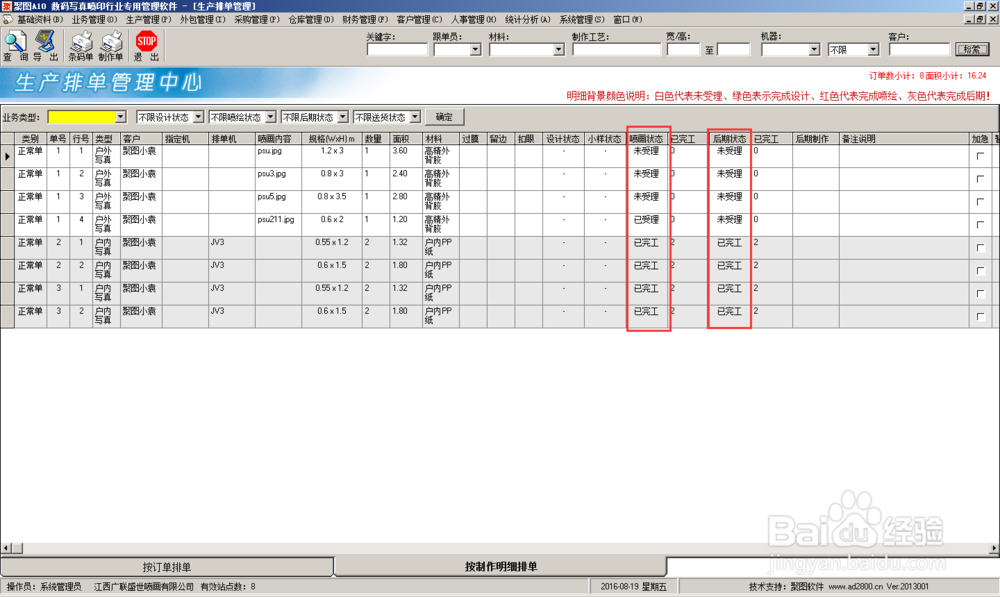Click the 确定 confirm button
Viewport: 1000px width, 597px height.
point(443,116)
